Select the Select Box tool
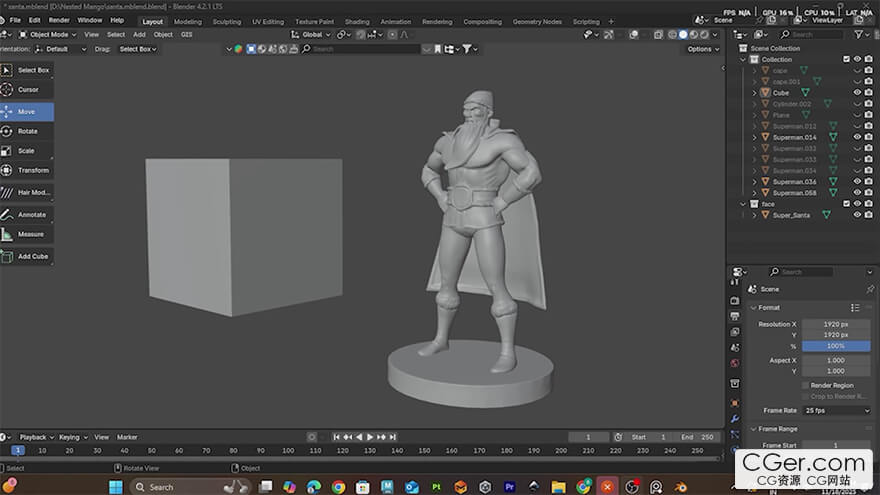 tap(32, 70)
